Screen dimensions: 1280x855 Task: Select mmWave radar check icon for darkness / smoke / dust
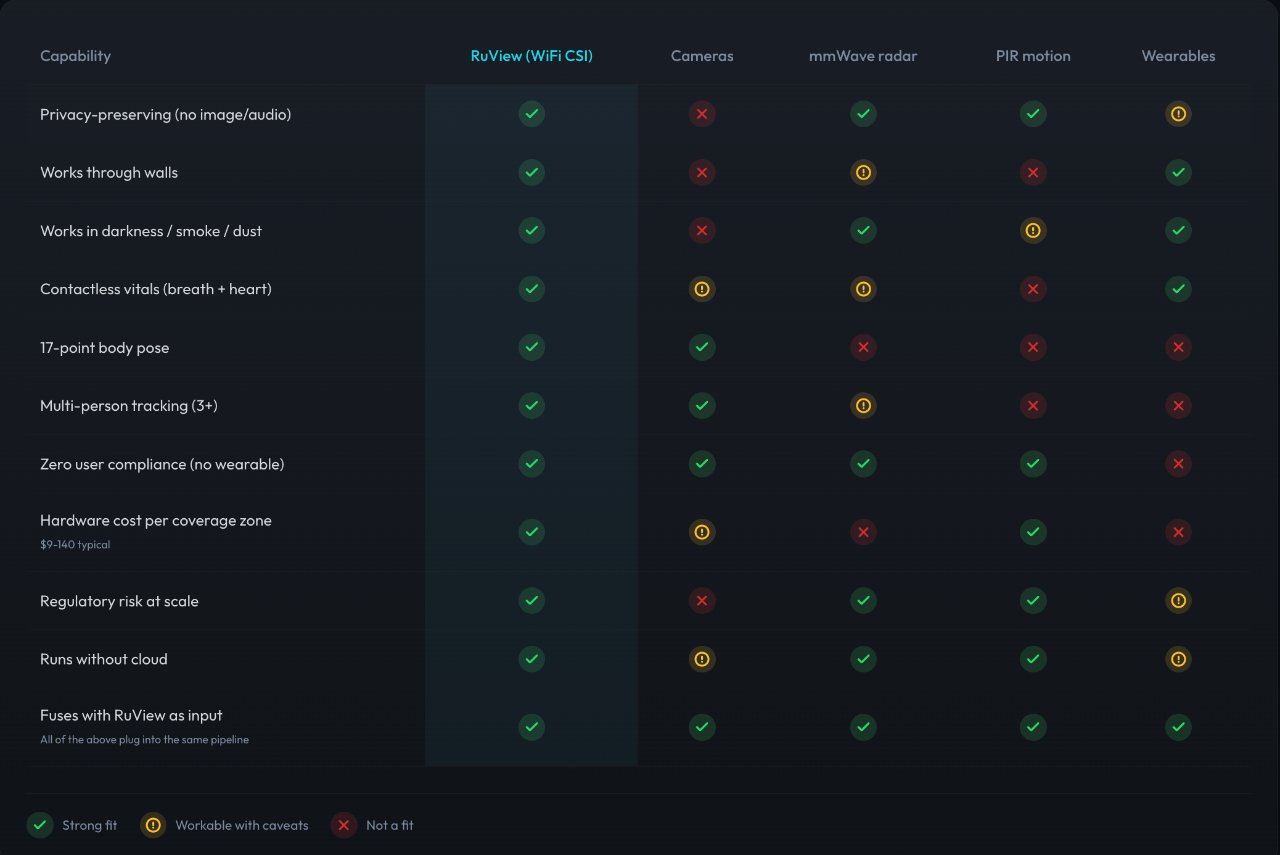[863, 231]
